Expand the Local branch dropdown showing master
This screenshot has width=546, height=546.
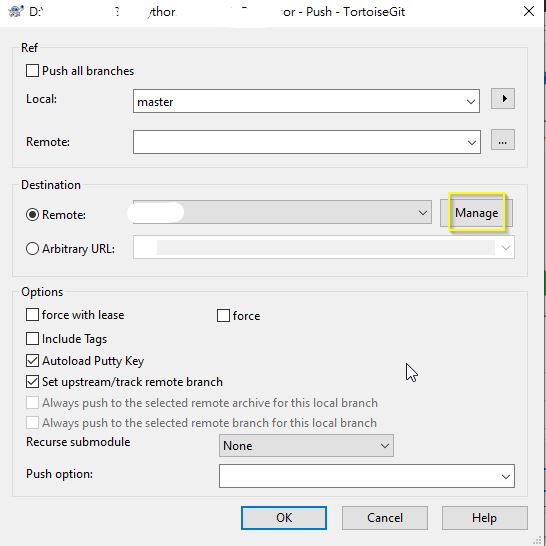(306, 101)
